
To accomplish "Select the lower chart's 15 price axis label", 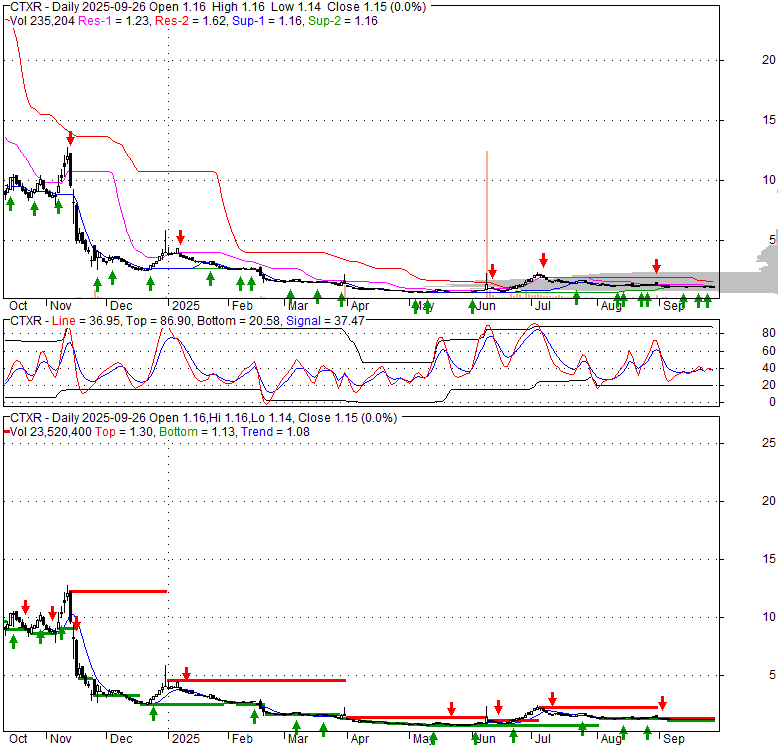I will pos(769,559).
